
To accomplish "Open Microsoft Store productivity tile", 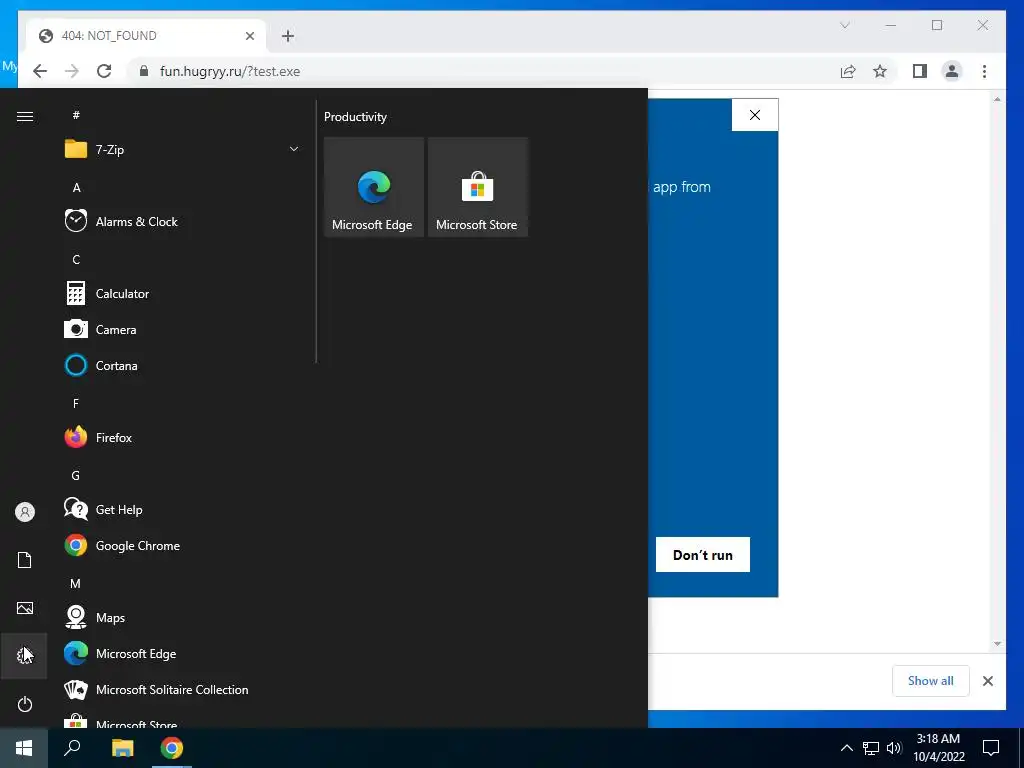I will pyautogui.click(x=477, y=187).
